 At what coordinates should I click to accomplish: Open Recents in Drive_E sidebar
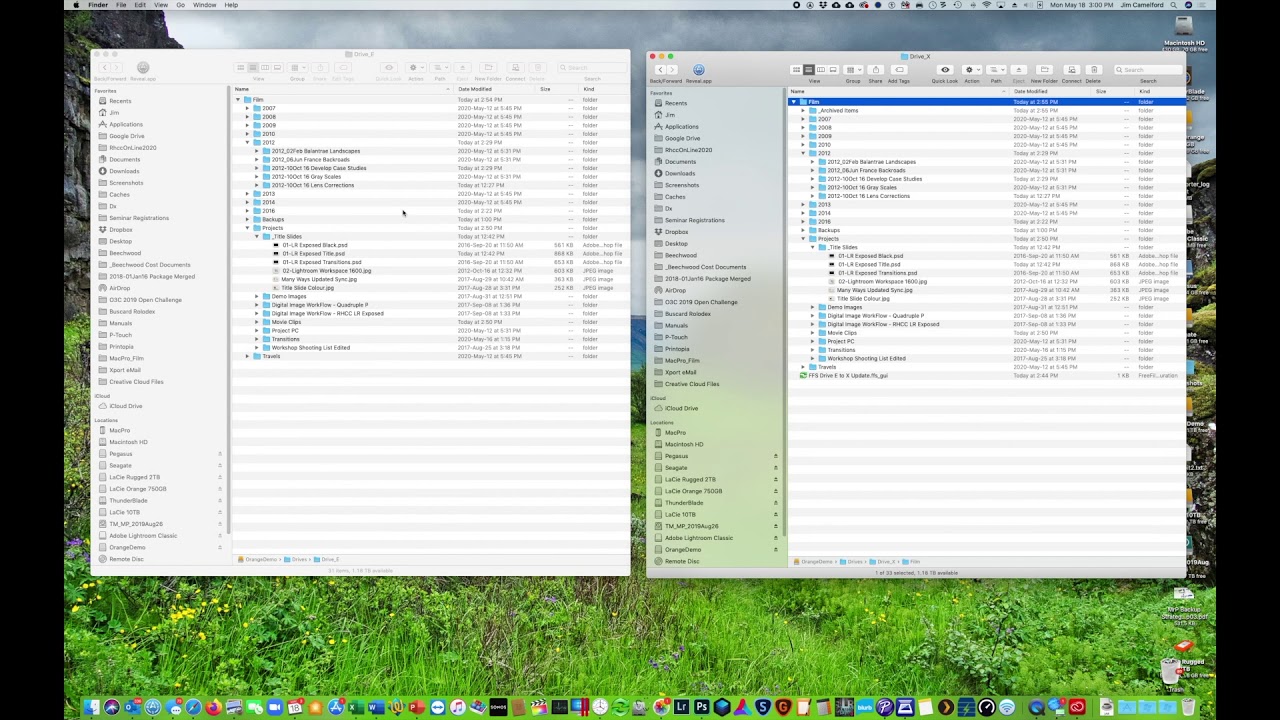coord(120,101)
